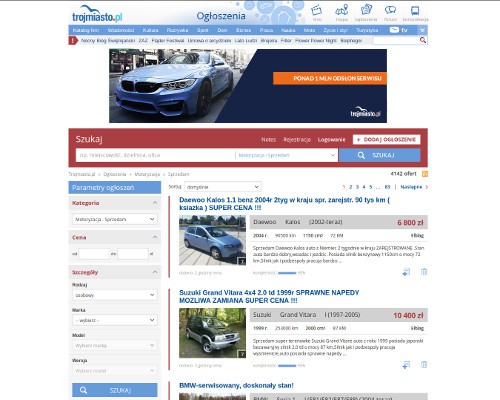Expand the nav bar double-chevron icon
This screenshot has height=400, width=500.
click(422, 30)
